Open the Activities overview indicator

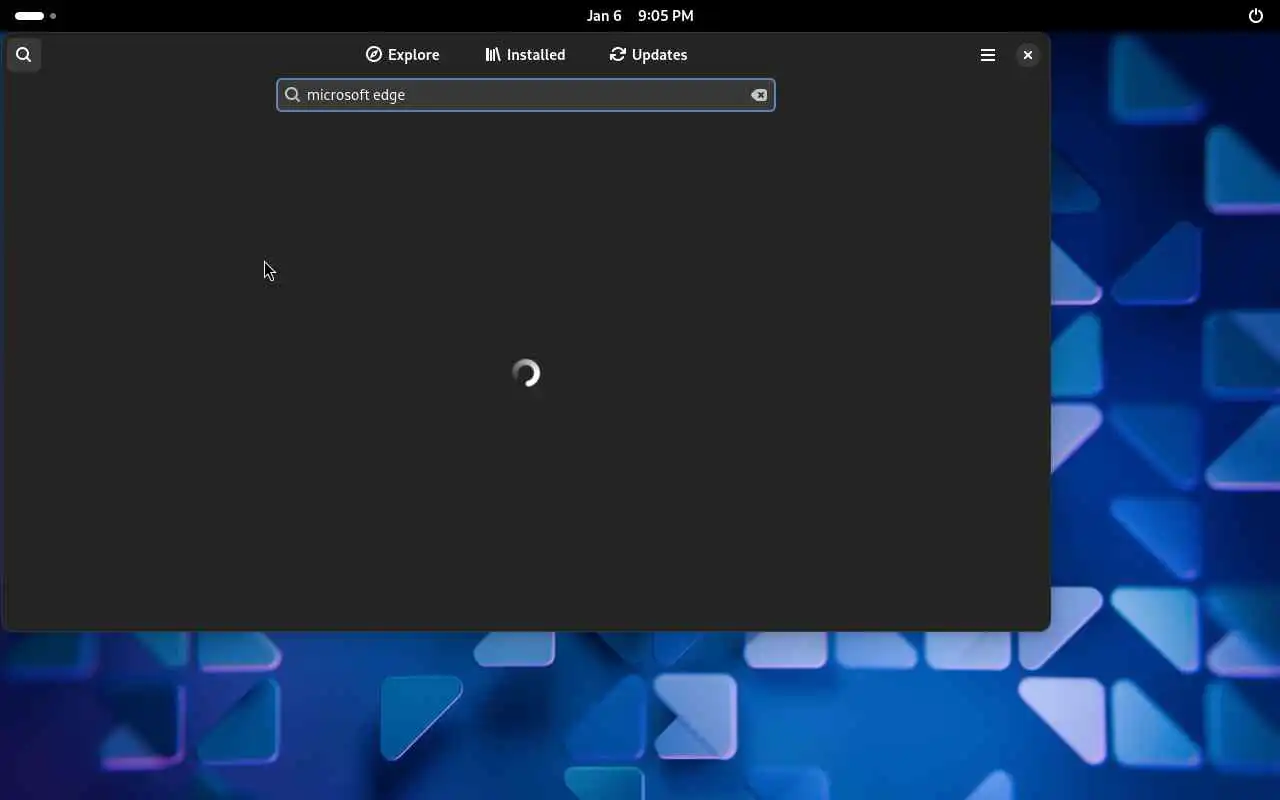35,16
